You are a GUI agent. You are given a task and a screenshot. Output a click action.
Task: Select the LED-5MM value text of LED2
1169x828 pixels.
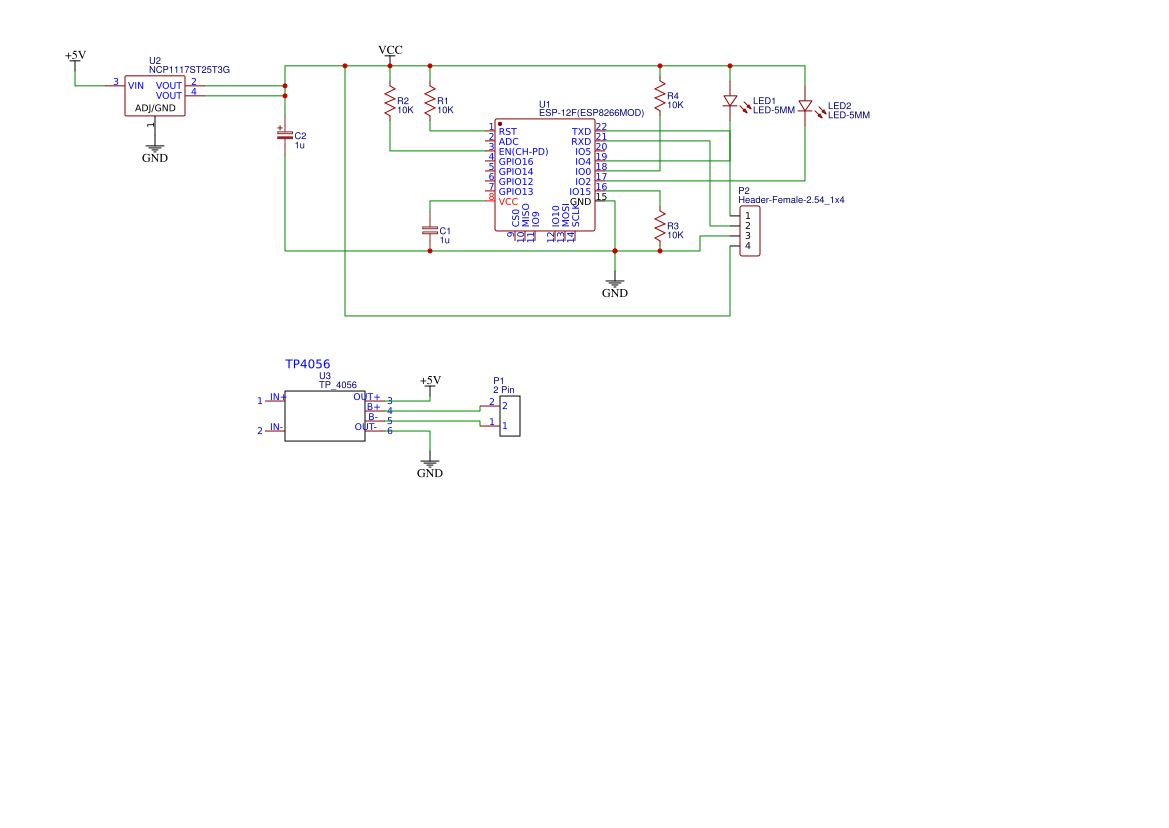(849, 116)
